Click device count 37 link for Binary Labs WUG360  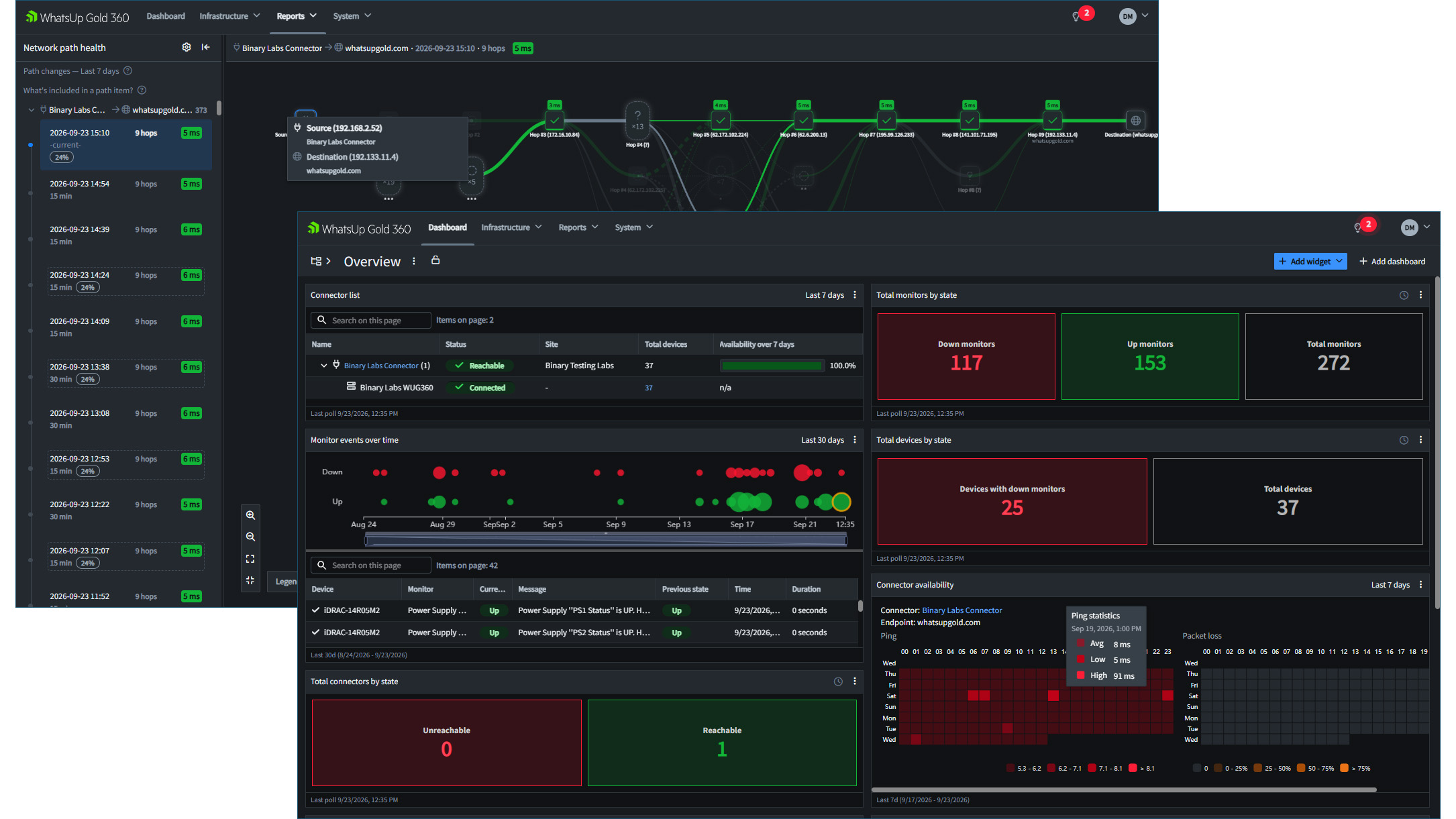648,388
